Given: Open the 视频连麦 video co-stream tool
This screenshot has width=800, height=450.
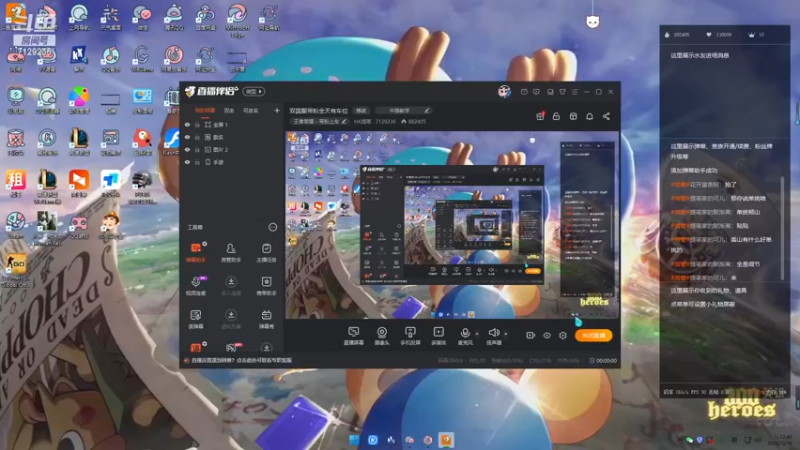Looking at the screenshot, I should (x=196, y=286).
